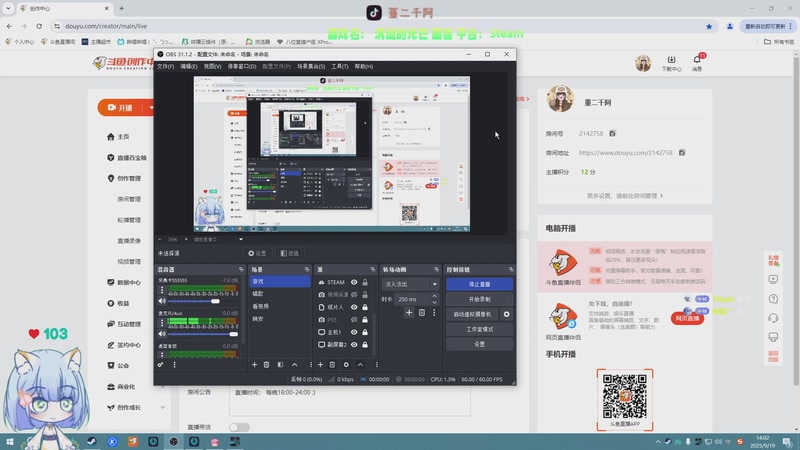Open customer service headset icon
The image size is (800, 450).
click(773, 318)
